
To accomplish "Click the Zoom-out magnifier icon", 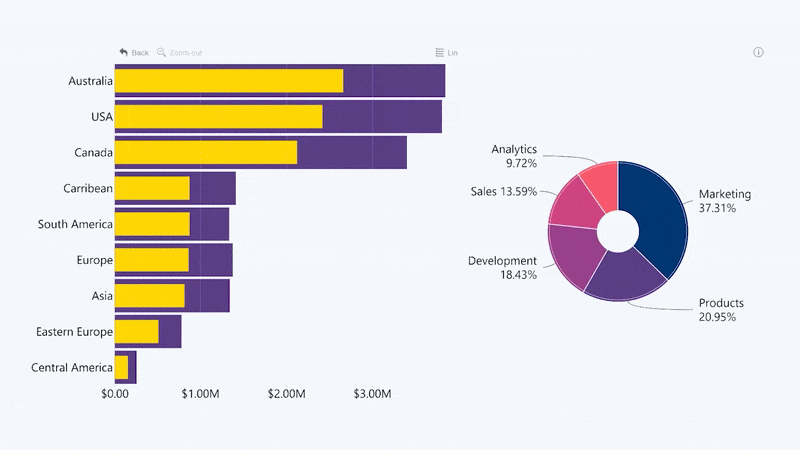I will pos(161,52).
